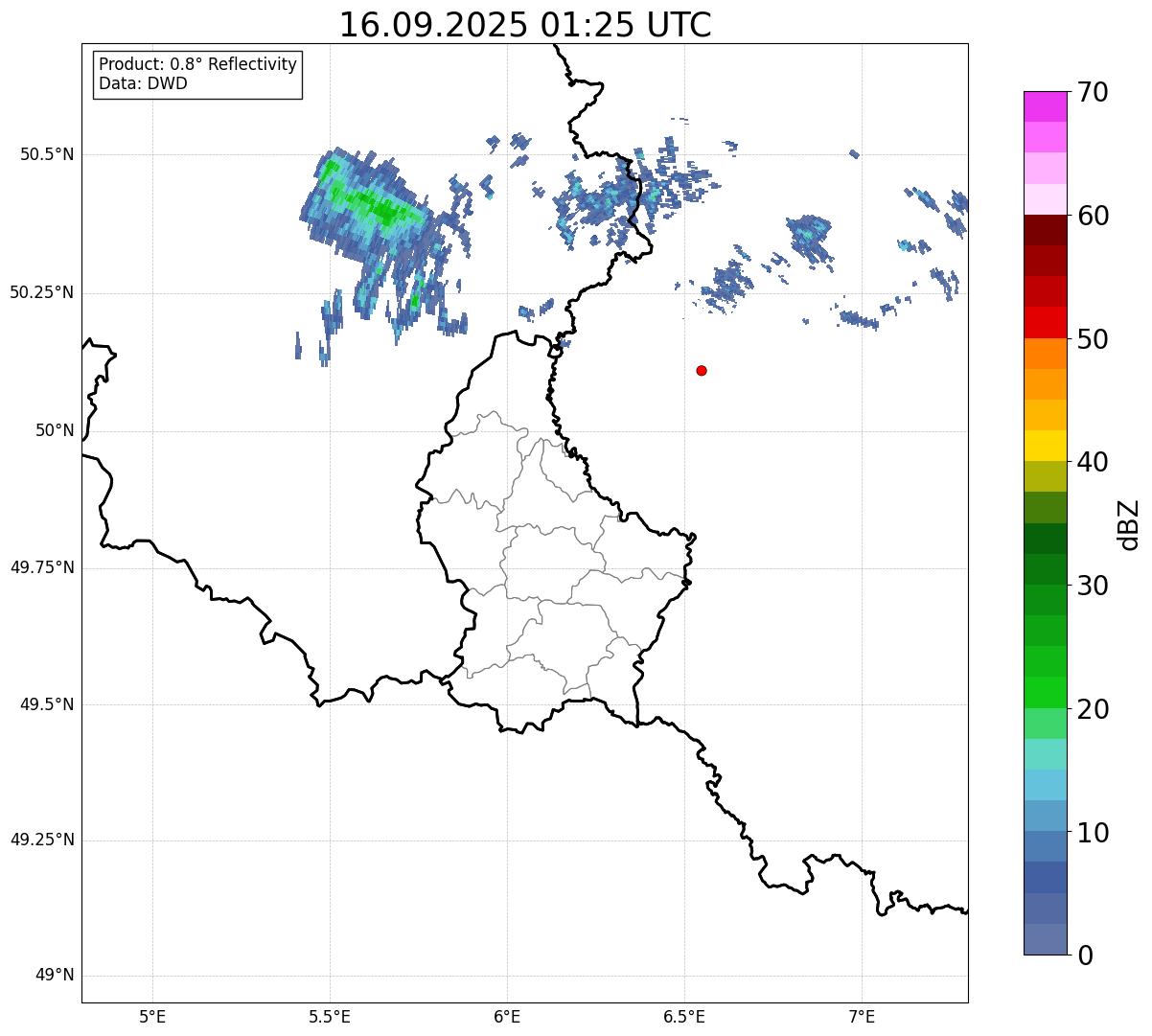Click the colorbar tick value 40

coord(1093,463)
